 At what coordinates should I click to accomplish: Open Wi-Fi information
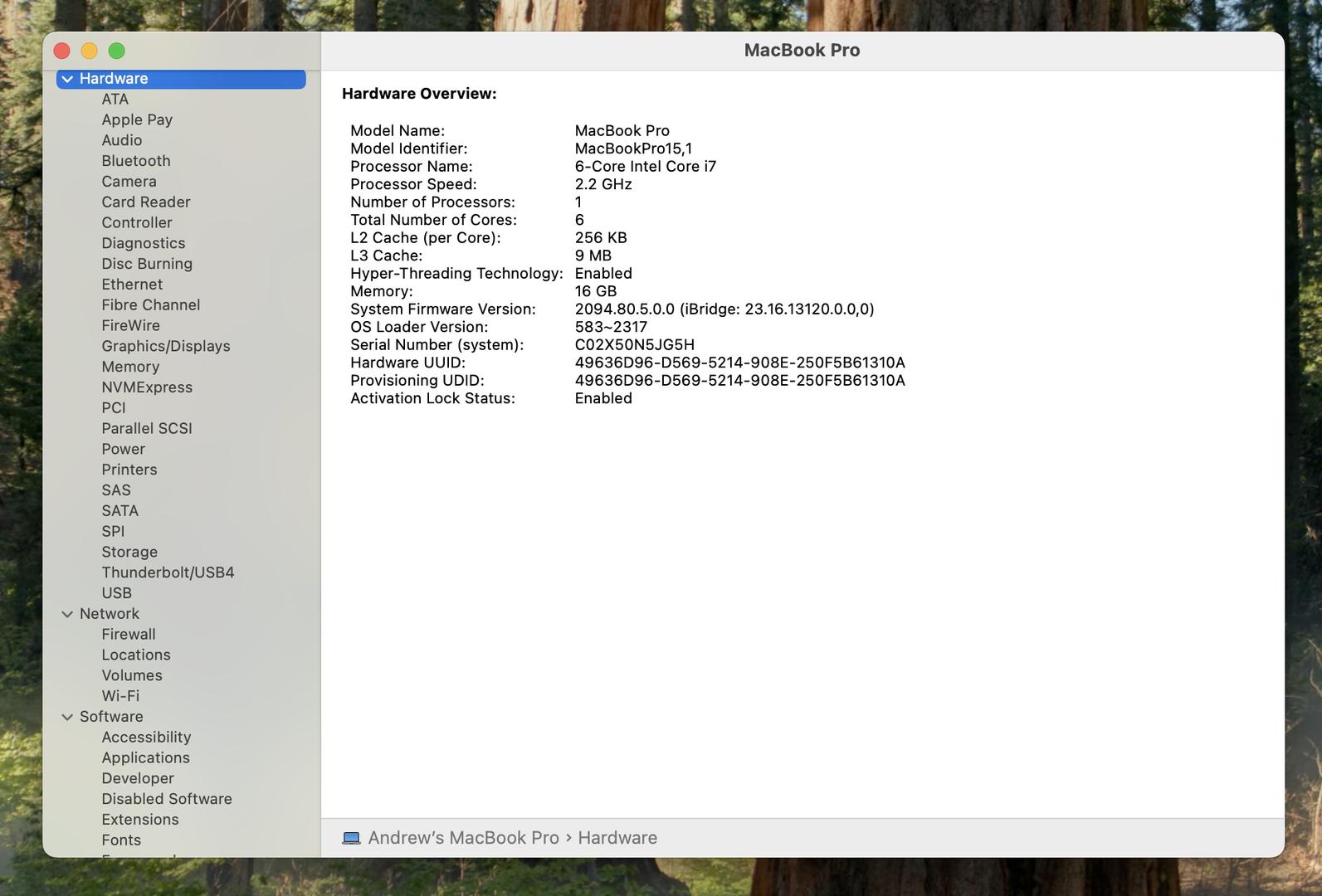(120, 696)
